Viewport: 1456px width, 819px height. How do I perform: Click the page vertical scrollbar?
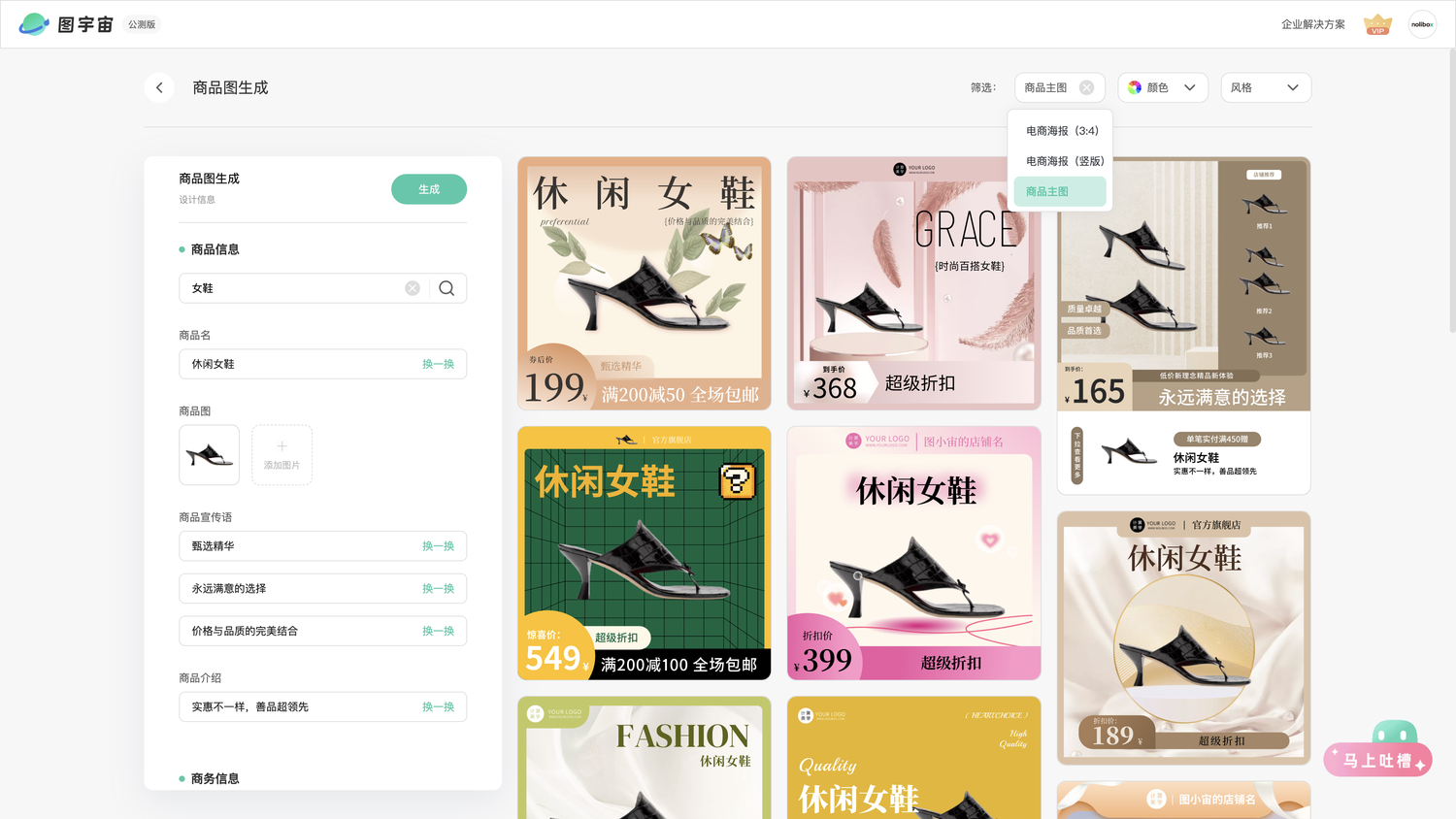[x=1451, y=191]
